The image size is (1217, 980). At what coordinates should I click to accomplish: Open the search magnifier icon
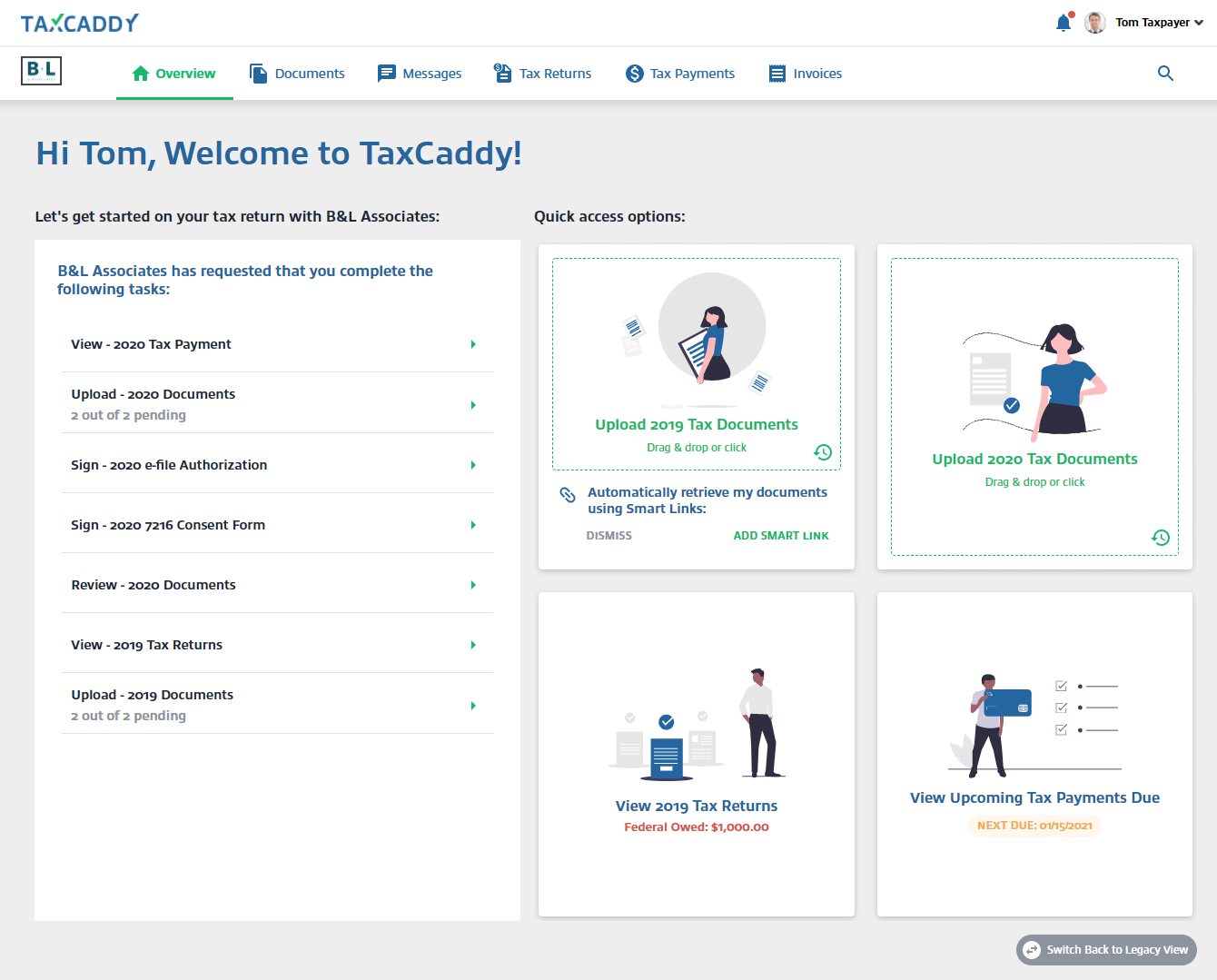(x=1165, y=74)
